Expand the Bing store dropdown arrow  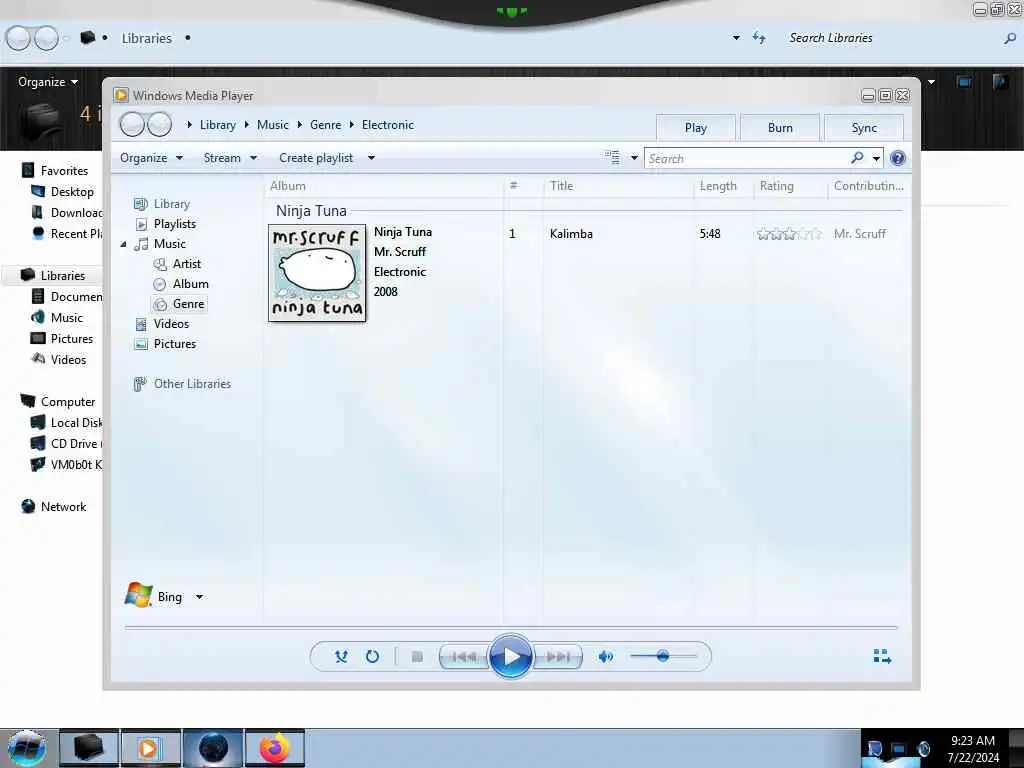tap(199, 596)
